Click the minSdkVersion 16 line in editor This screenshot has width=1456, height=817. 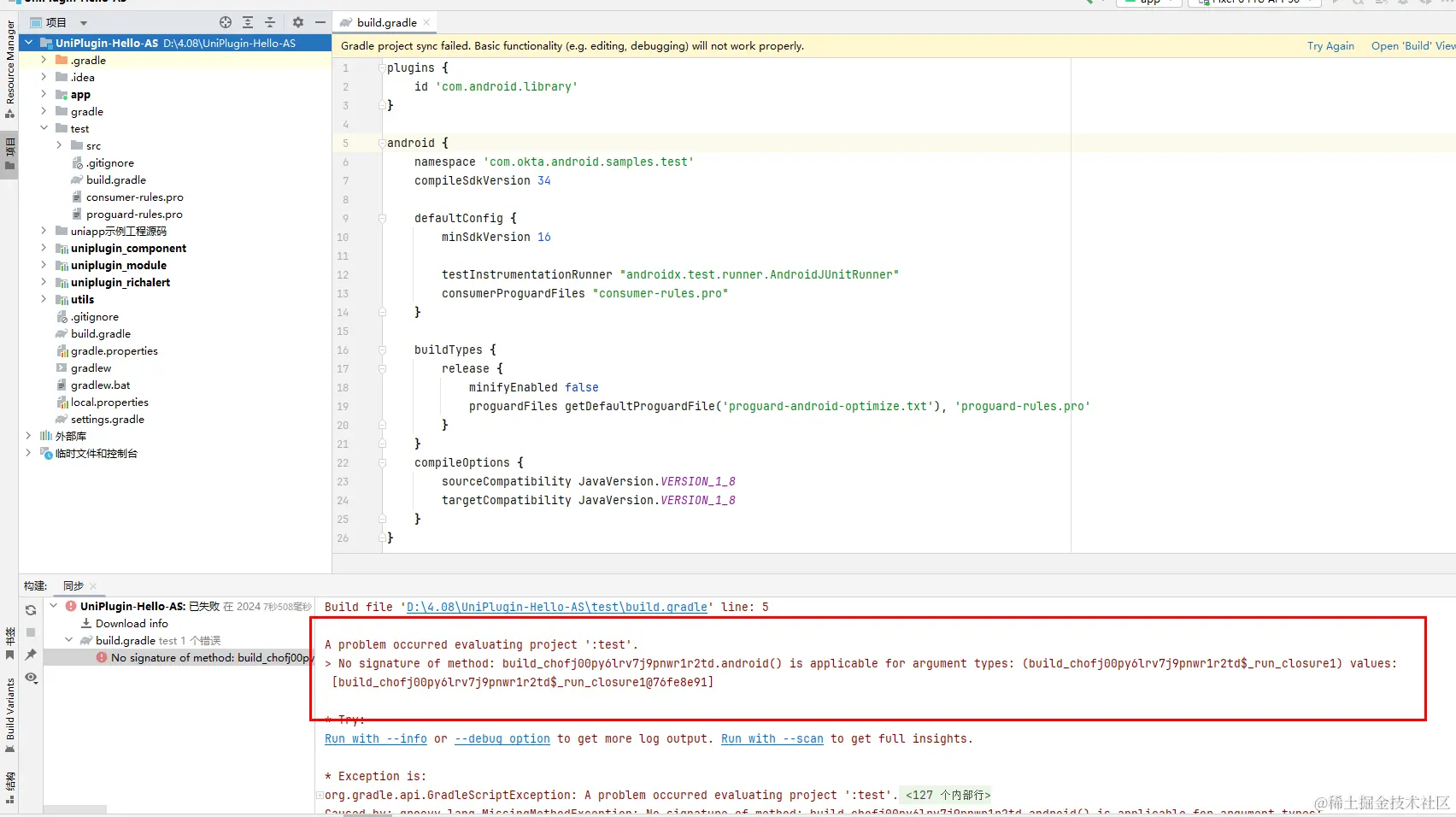click(x=496, y=237)
